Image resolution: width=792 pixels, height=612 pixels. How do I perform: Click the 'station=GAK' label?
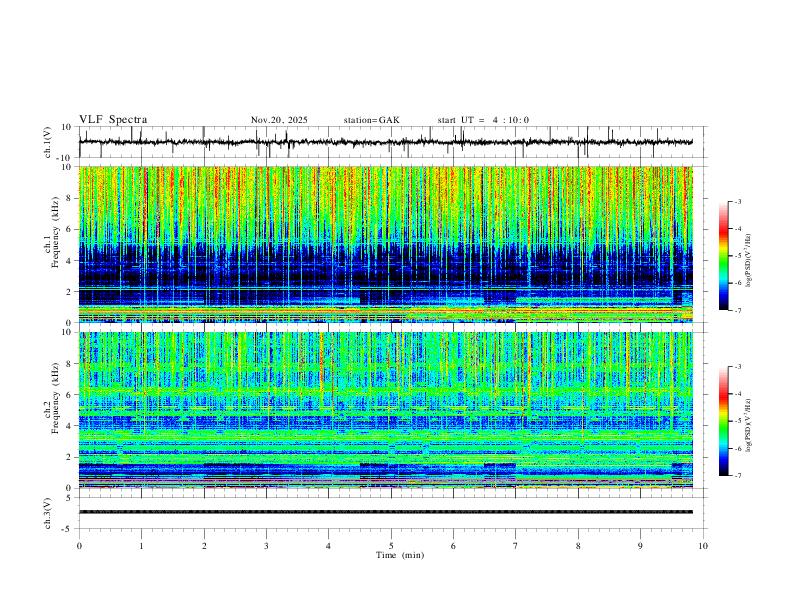(371, 120)
